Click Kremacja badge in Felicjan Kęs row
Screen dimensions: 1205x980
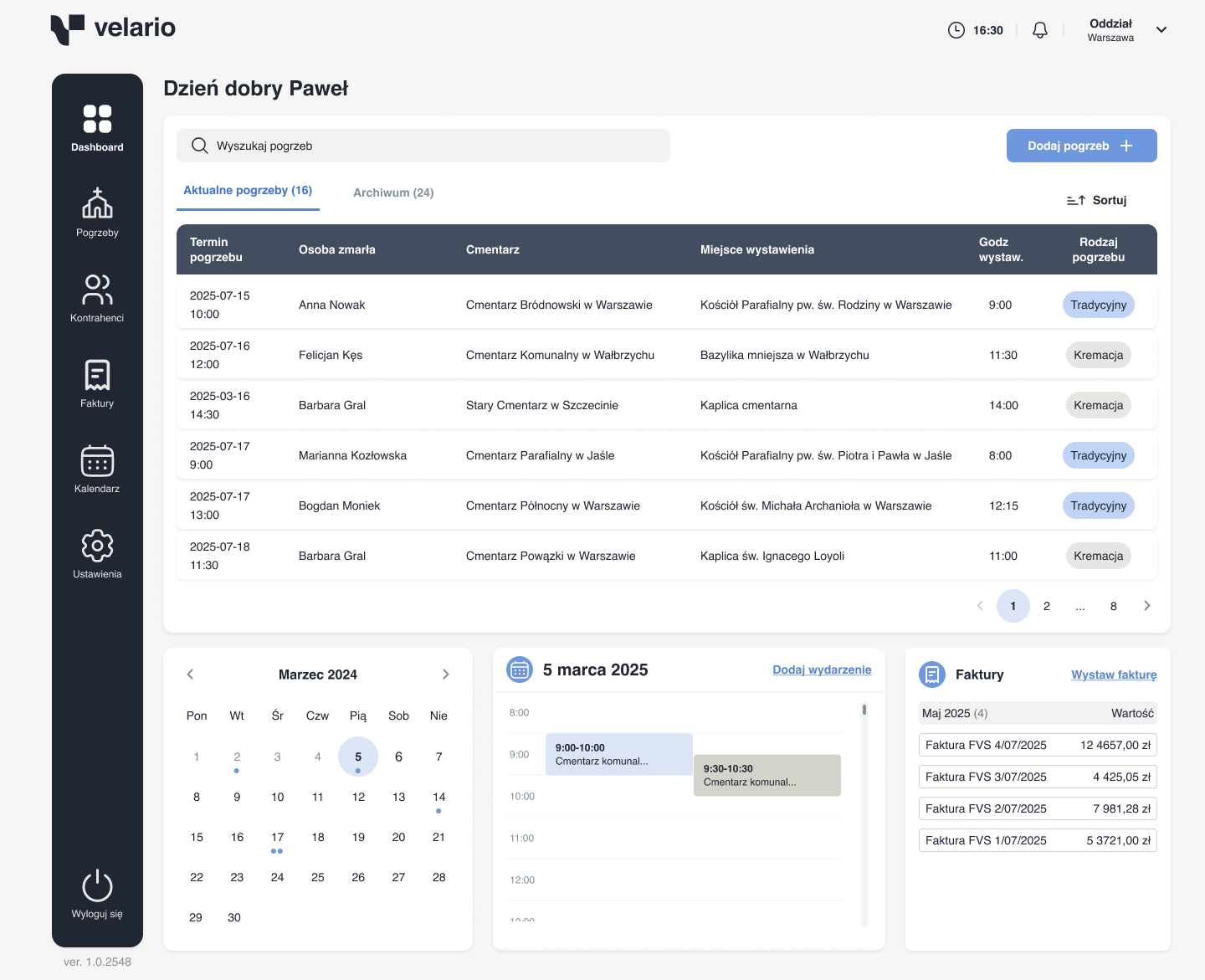(x=1099, y=355)
